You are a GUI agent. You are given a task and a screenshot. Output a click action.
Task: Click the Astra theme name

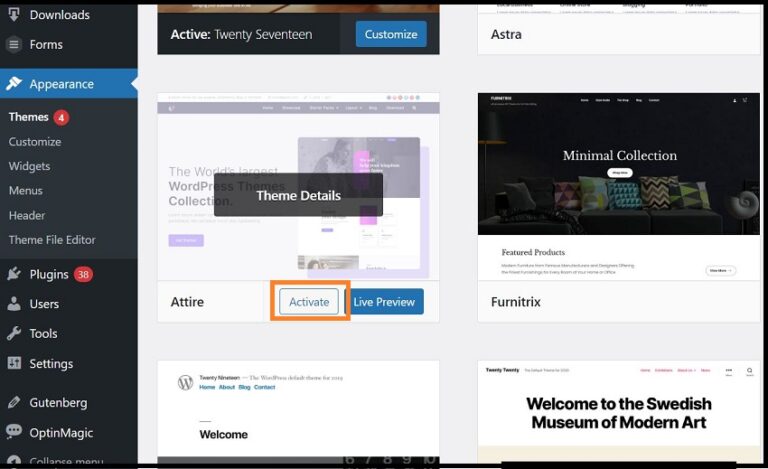[506, 35]
